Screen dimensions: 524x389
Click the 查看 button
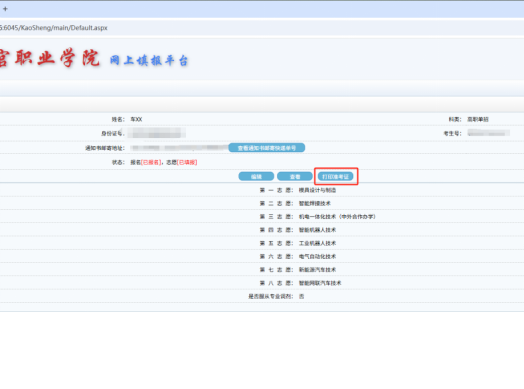point(295,176)
